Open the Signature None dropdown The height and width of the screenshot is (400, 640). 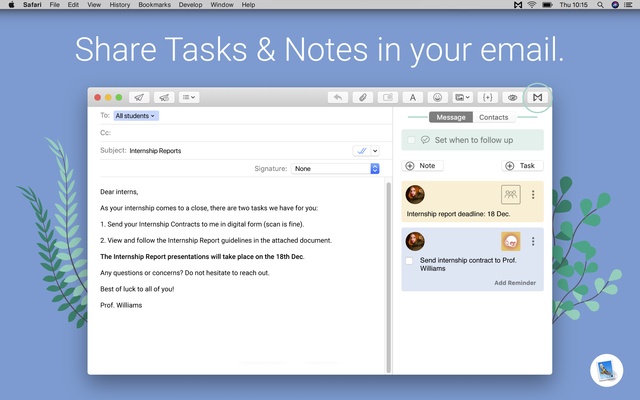[335, 169]
